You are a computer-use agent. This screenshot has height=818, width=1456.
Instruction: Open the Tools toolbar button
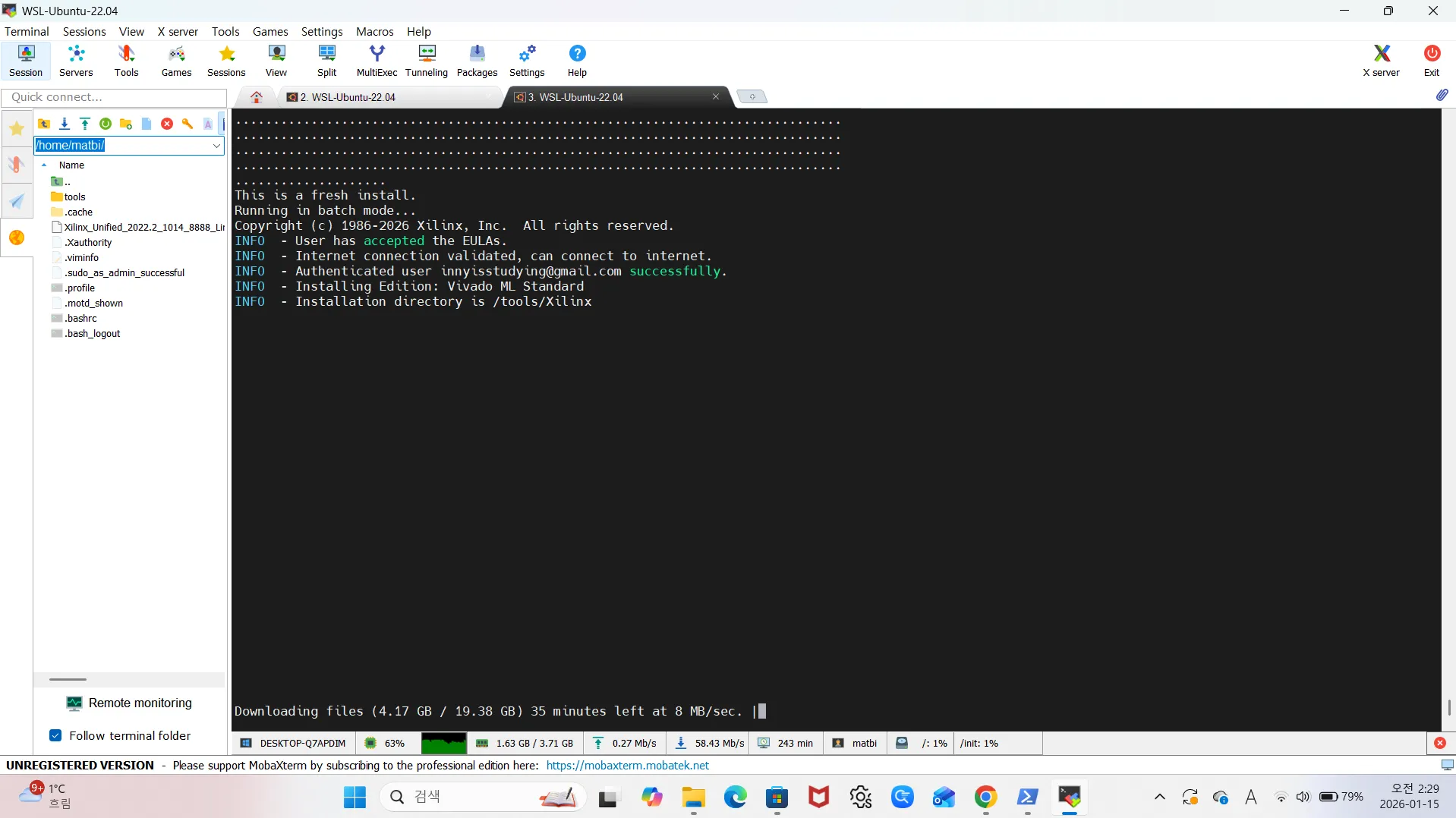click(x=126, y=61)
